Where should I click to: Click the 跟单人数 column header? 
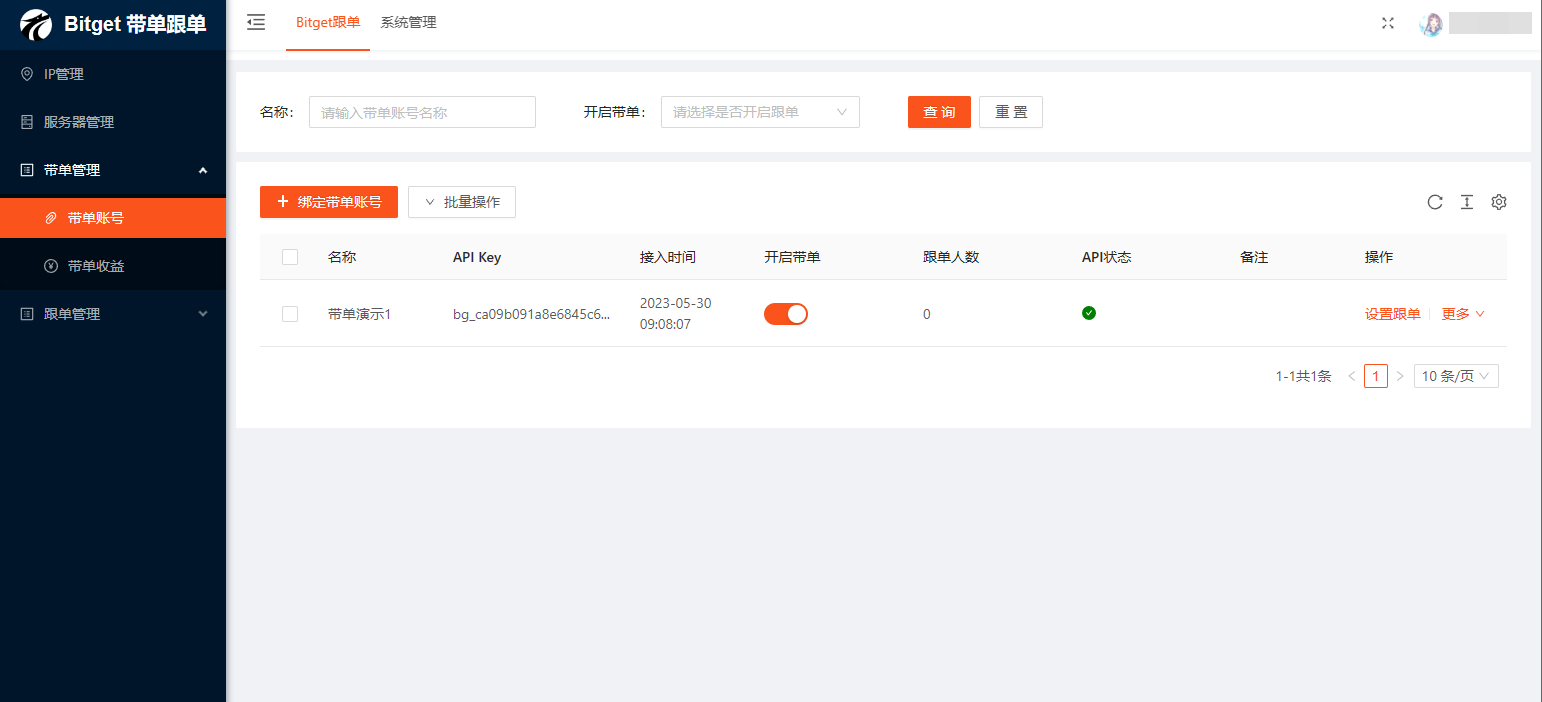(951, 257)
